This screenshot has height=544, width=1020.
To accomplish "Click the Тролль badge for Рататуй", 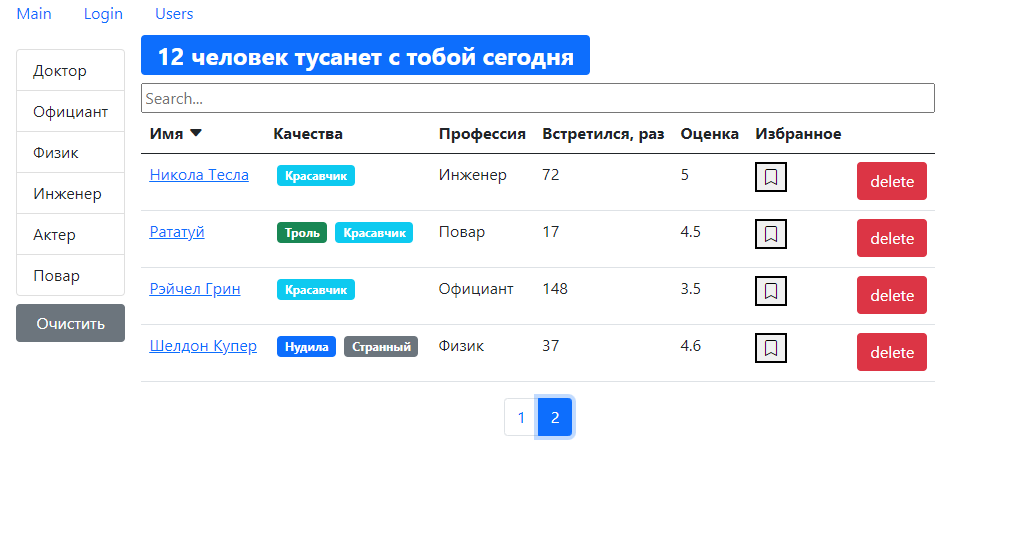I will click(x=302, y=233).
